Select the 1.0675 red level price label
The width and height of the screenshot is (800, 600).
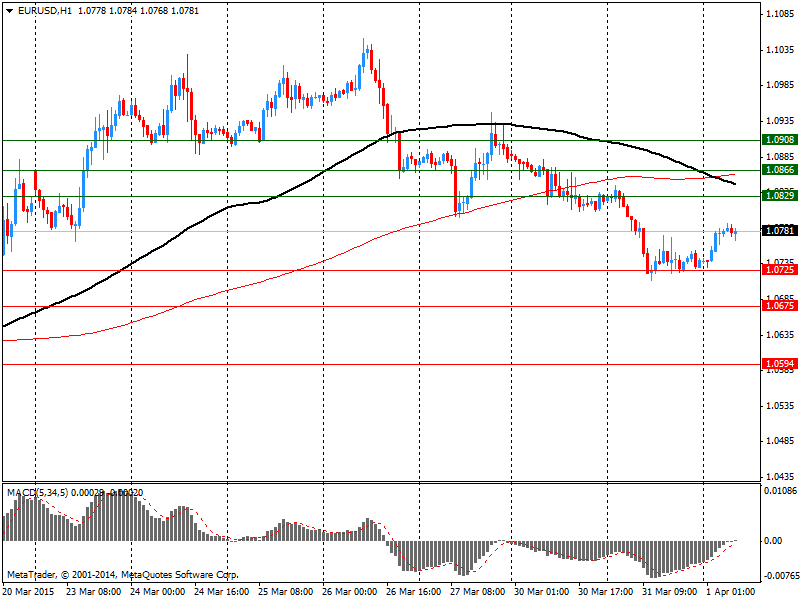click(x=780, y=306)
